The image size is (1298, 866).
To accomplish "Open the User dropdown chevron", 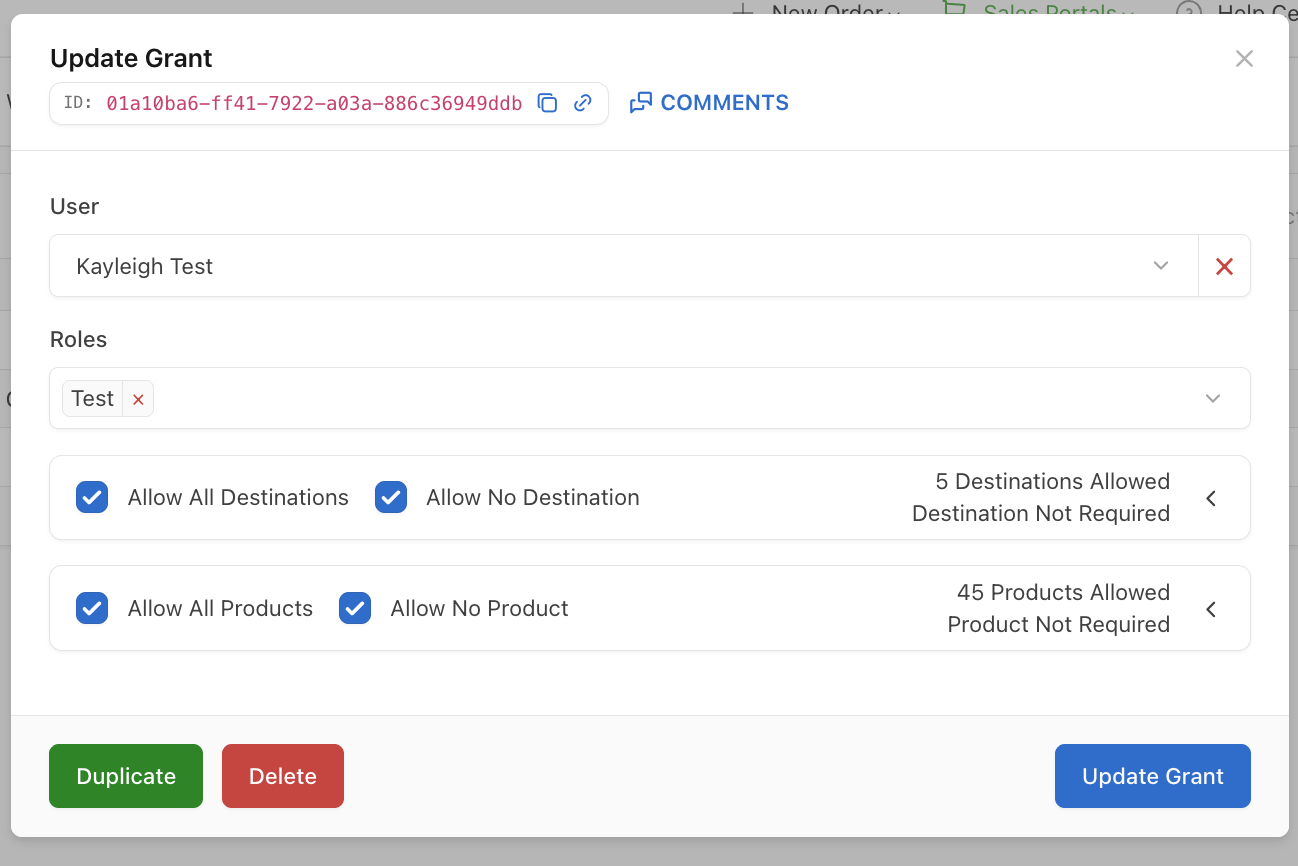I will coord(1161,266).
